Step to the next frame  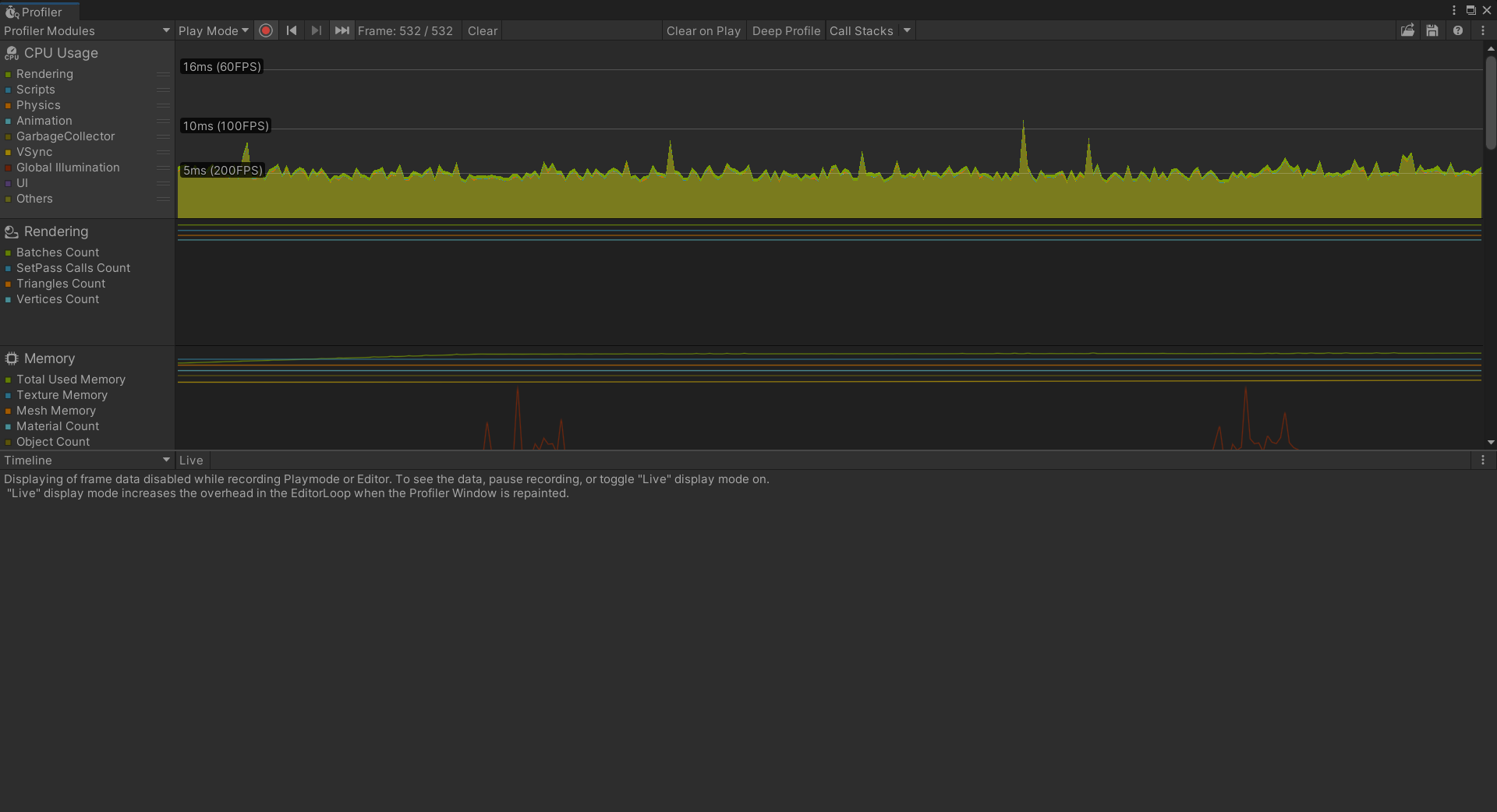317,30
